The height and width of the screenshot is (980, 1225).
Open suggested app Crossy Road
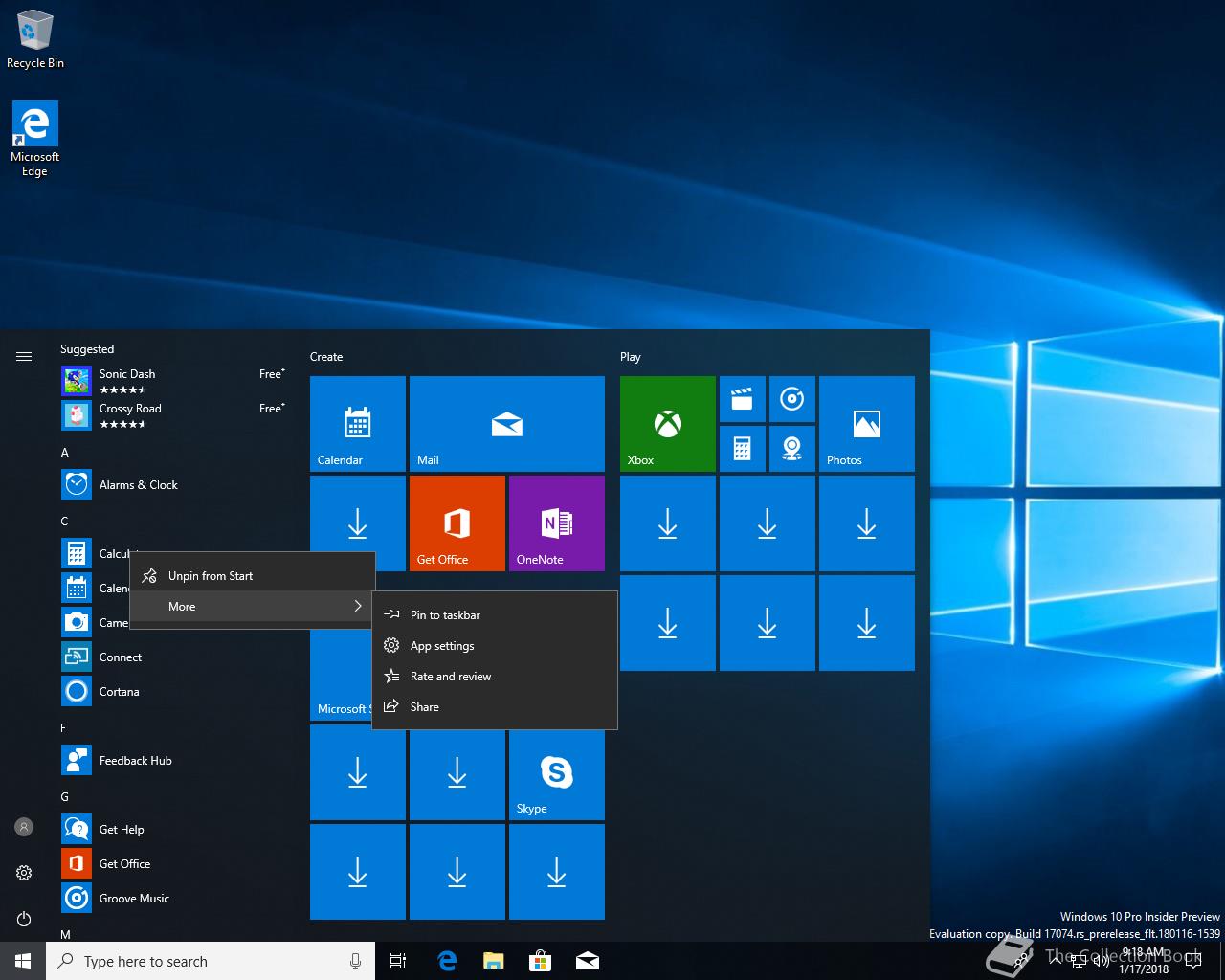tap(174, 415)
